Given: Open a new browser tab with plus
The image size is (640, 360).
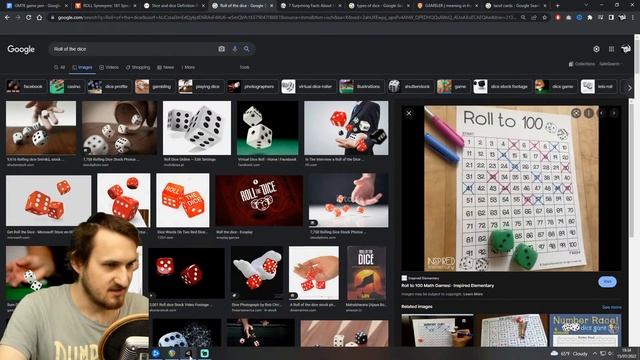Looking at the screenshot, I should 558,6.
